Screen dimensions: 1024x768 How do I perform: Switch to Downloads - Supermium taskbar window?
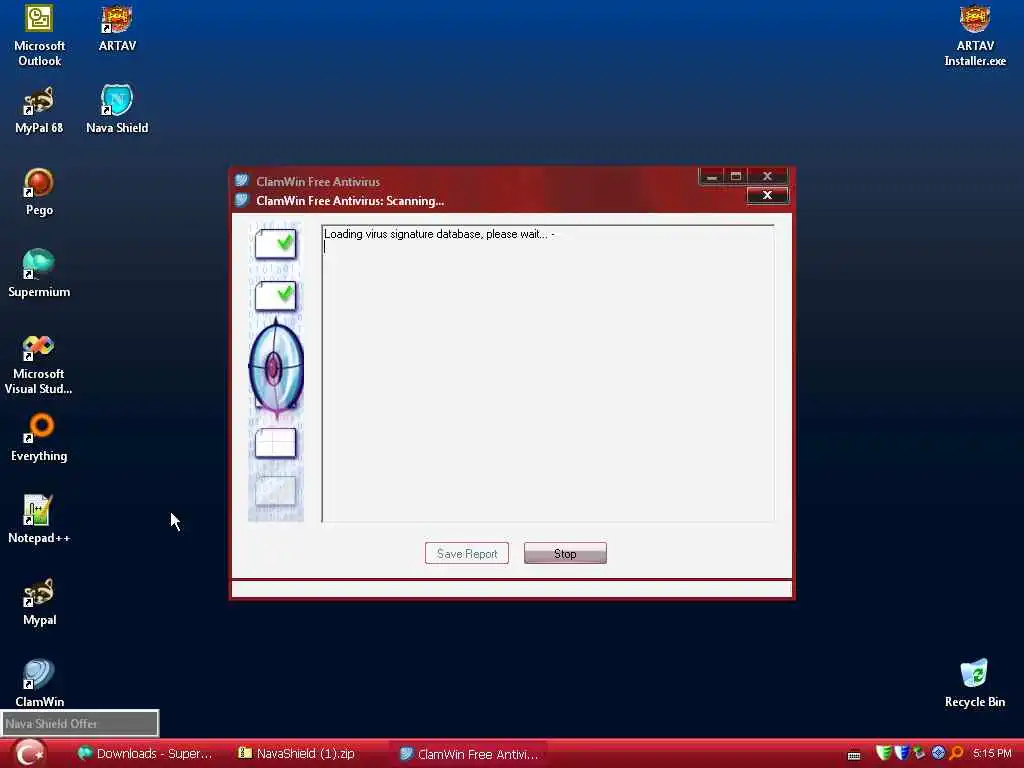click(x=145, y=754)
